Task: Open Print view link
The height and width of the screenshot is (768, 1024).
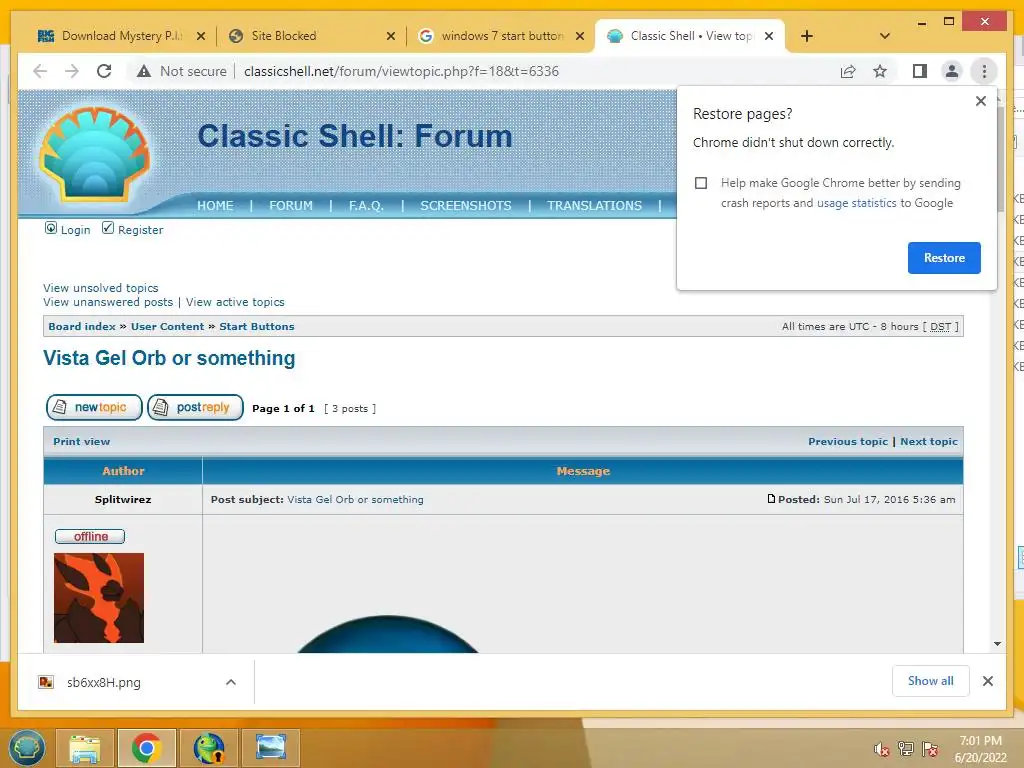Action: [x=82, y=441]
